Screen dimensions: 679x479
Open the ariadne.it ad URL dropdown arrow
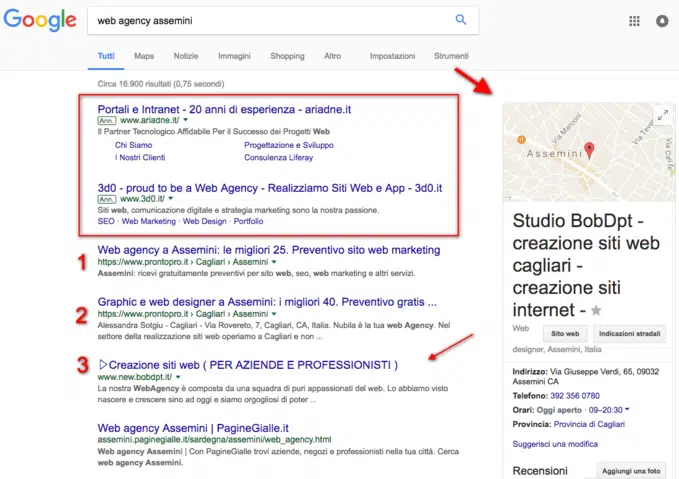pos(186,120)
